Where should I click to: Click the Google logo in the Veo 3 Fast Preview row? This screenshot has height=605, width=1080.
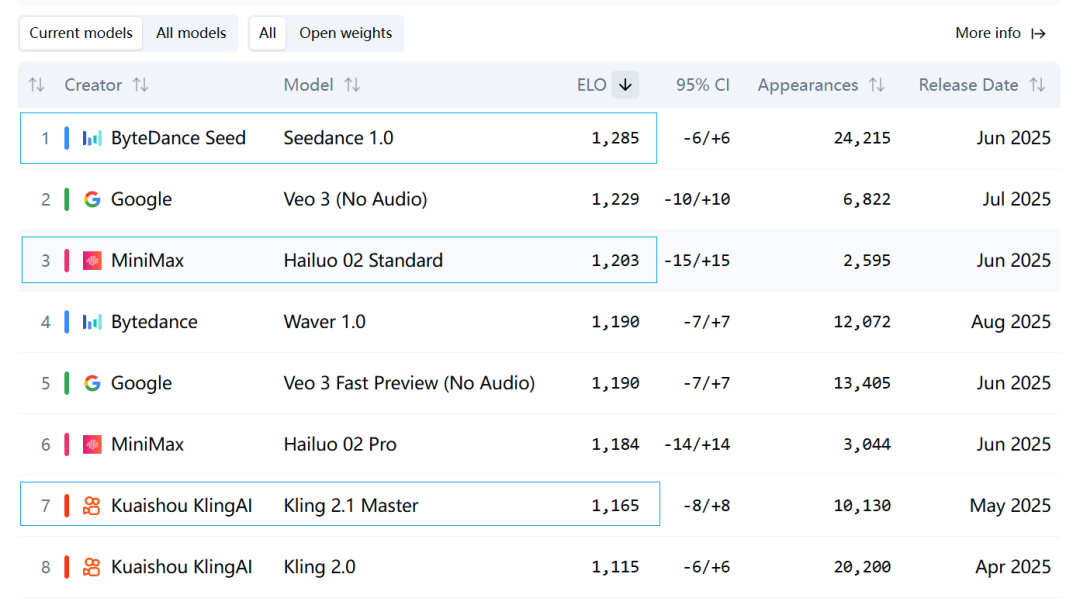92,383
